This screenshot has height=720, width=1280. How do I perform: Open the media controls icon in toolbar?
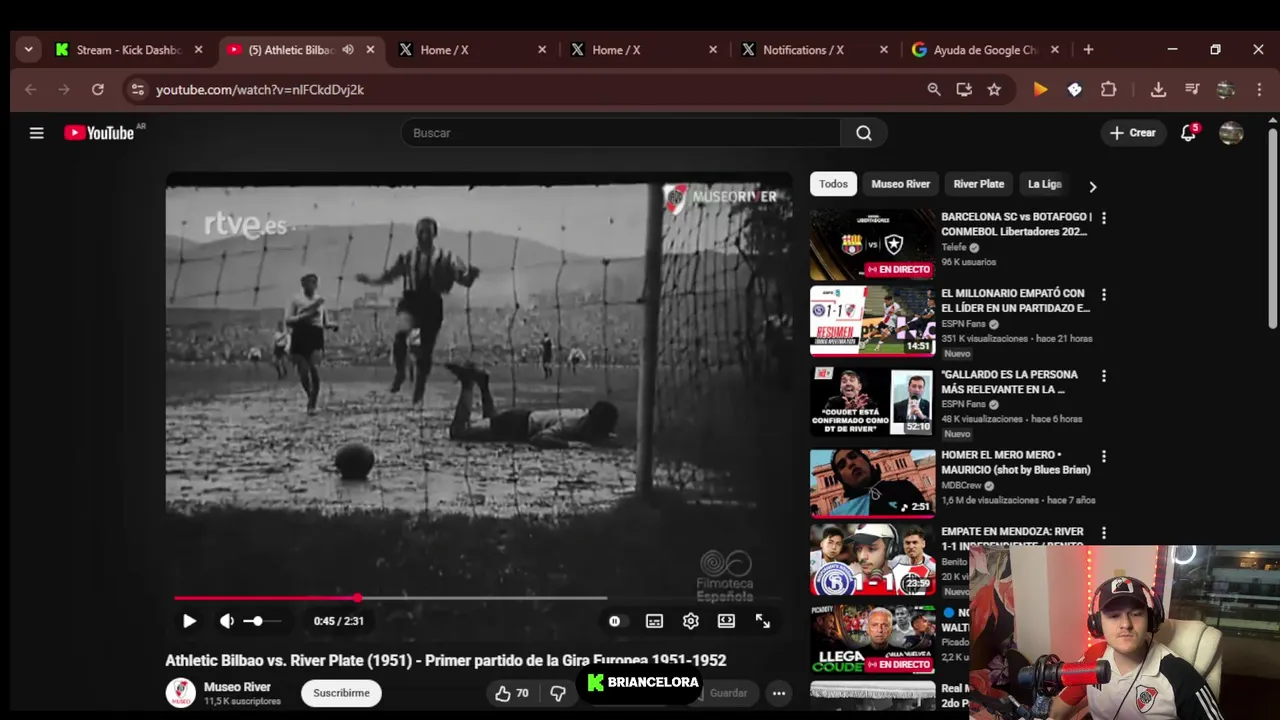[x=1192, y=90]
